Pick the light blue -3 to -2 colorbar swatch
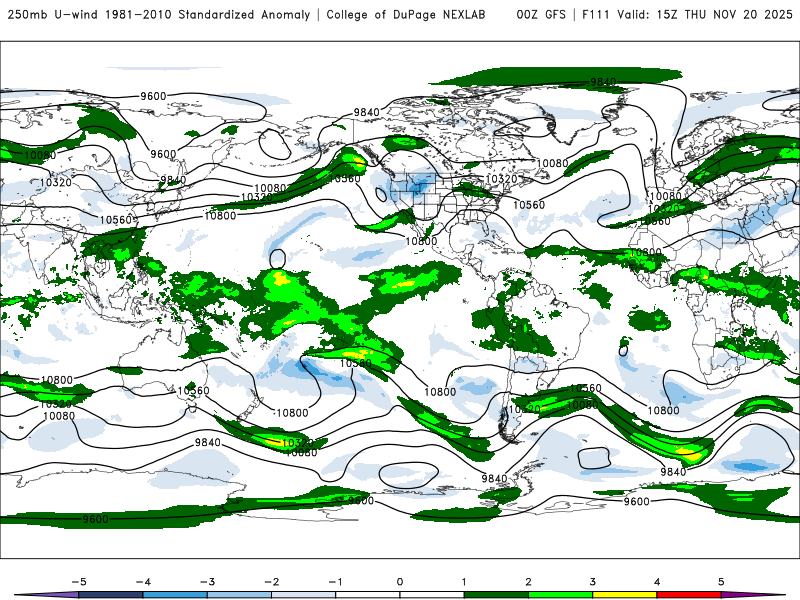This screenshot has height=600, width=800. click(239, 595)
